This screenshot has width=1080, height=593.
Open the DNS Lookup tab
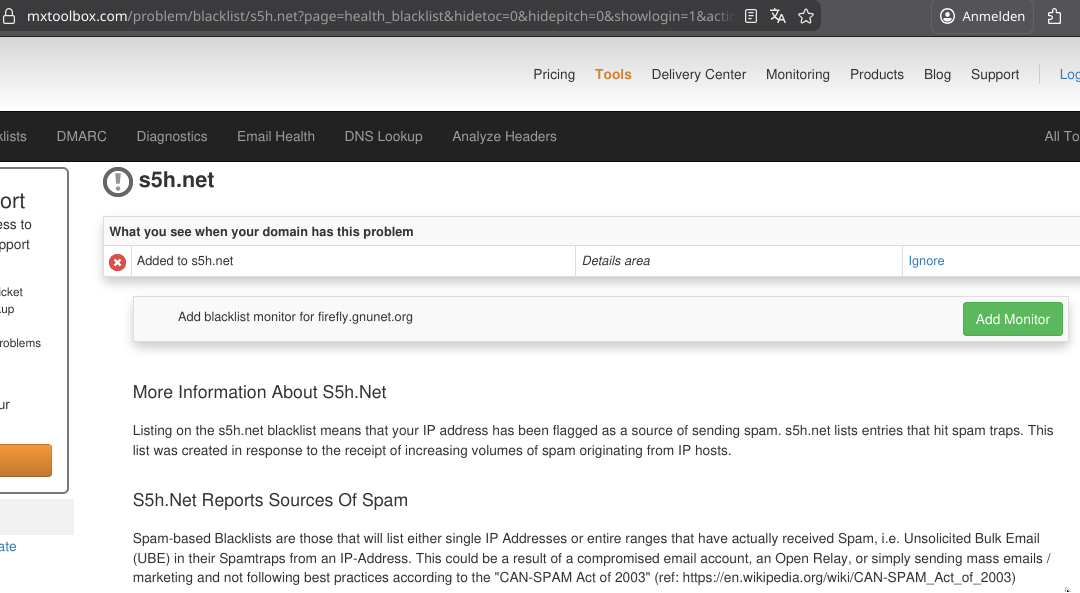[383, 136]
